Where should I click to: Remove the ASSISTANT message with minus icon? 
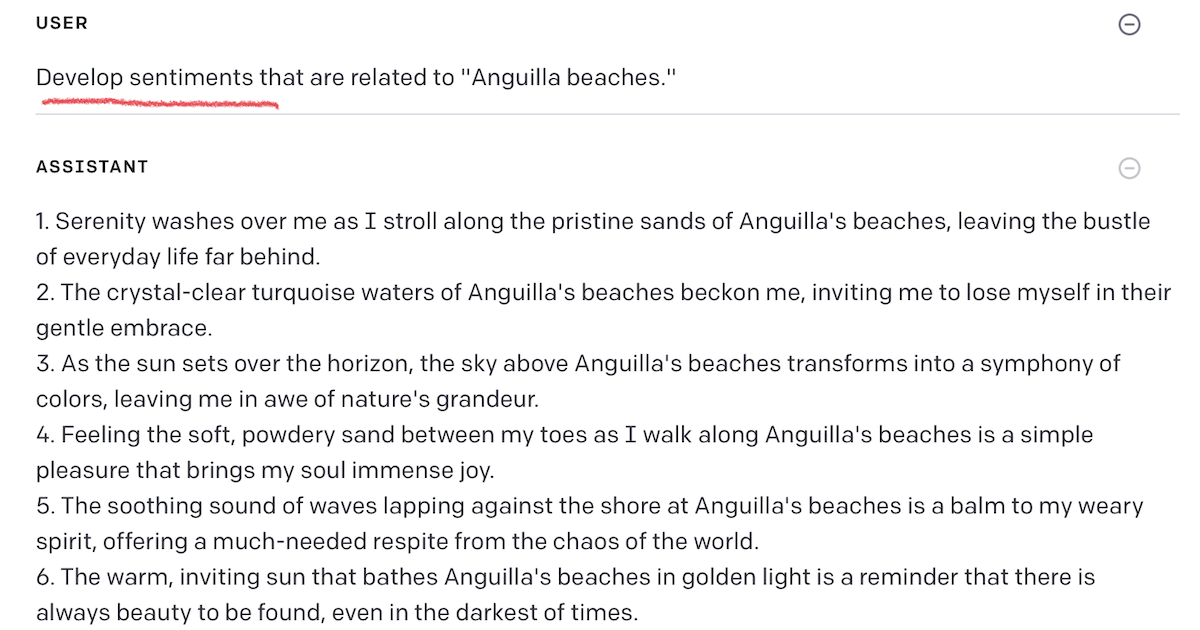(x=1129, y=168)
